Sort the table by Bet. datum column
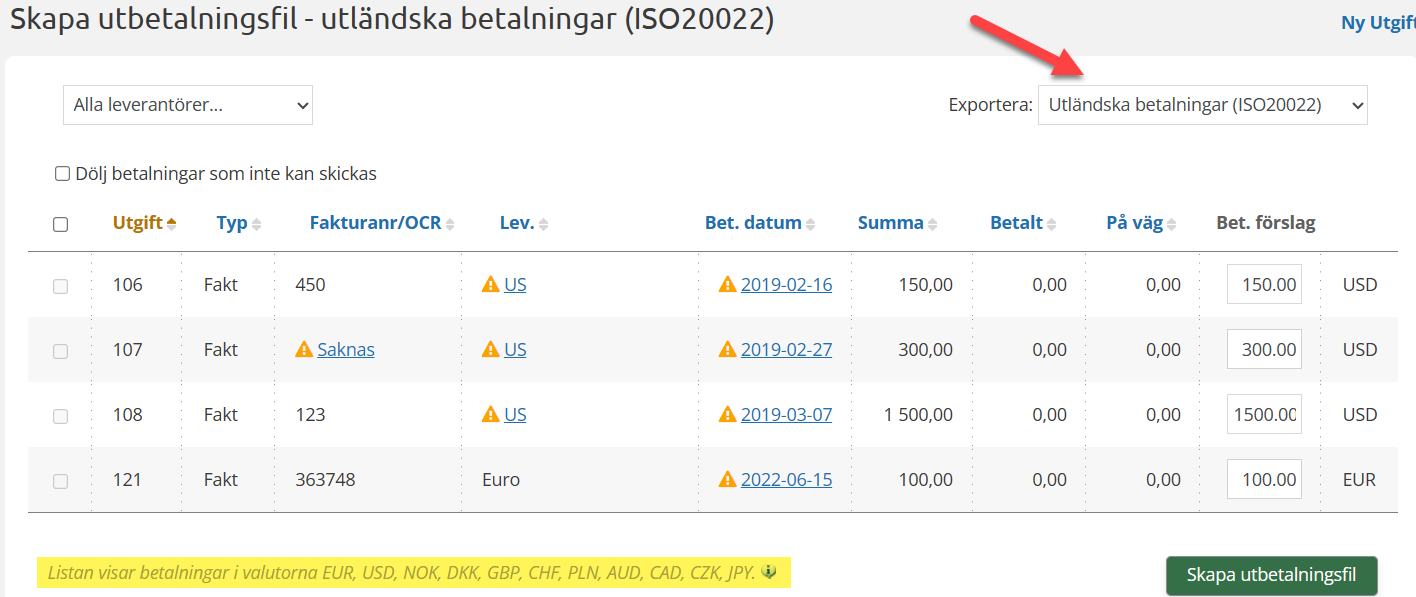1416x597 pixels. pyautogui.click(x=753, y=223)
